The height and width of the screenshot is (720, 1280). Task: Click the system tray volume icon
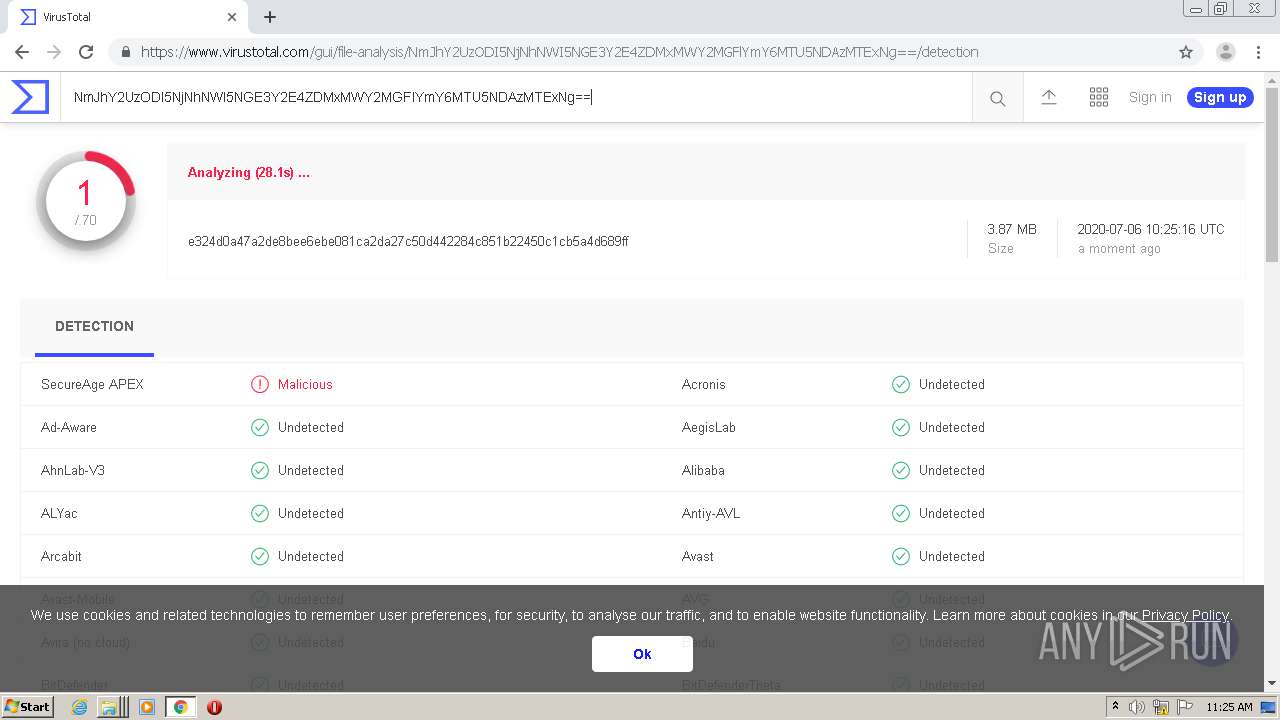point(1137,707)
